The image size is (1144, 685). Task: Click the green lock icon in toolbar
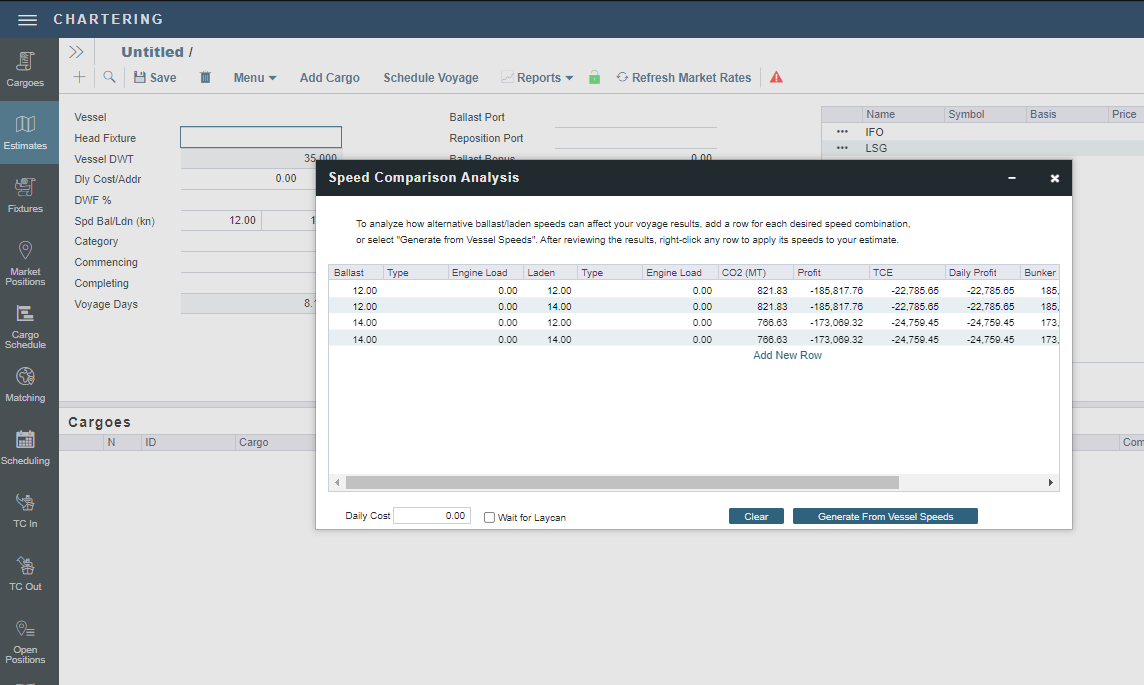tap(594, 77)
